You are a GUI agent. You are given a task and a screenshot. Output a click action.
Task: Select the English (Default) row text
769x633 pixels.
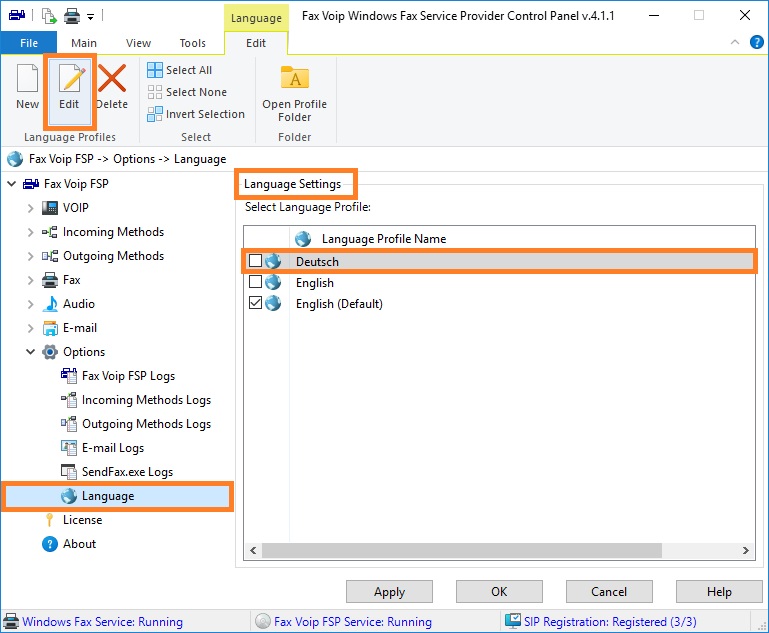339,304
